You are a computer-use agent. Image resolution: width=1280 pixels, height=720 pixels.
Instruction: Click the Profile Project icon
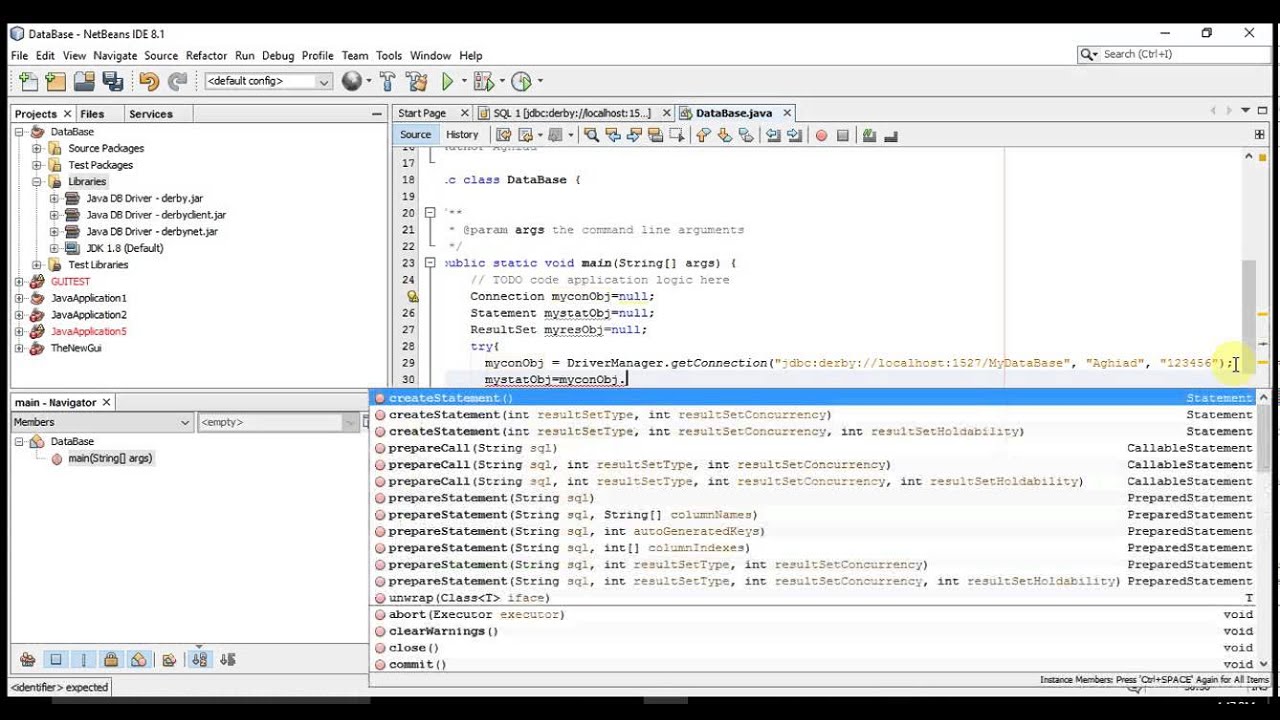pos(521,82)
